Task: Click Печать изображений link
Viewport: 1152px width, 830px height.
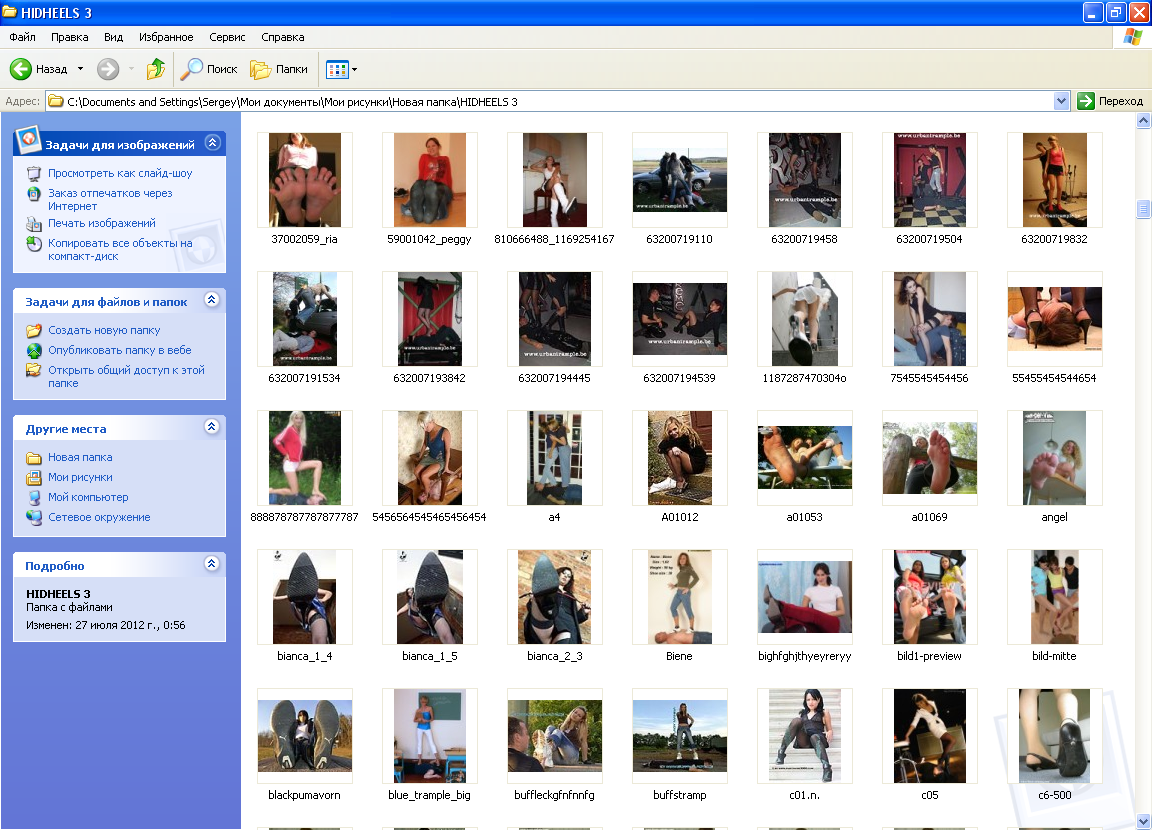Action: pos(101,223)
